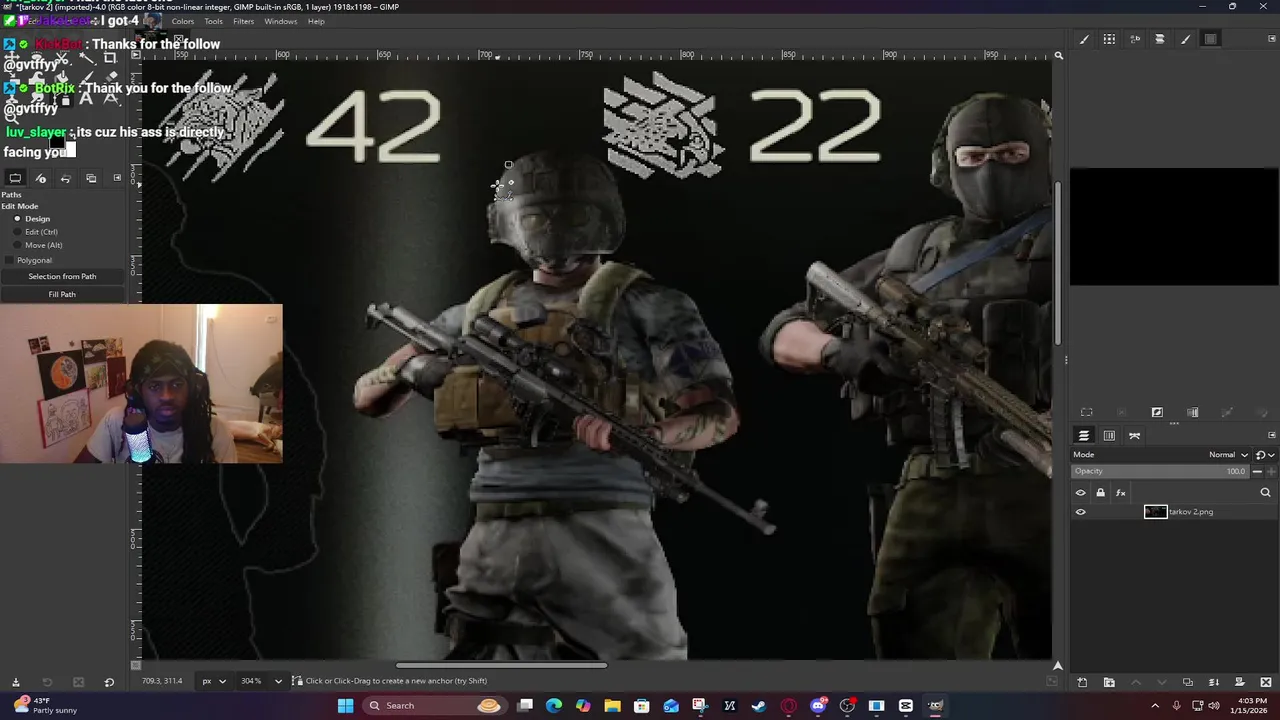
Task: Open File Explorer from the taskbar
Action: [x=612, y=706]
